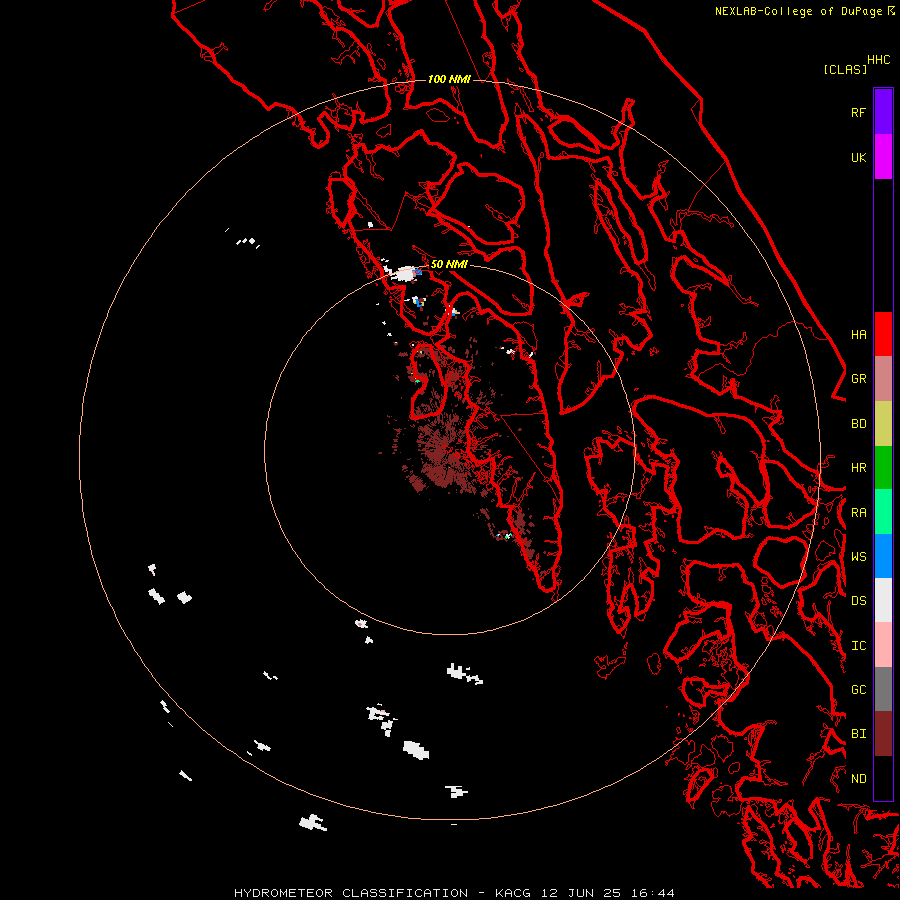Click the BI legend label
Screen dimensions: 900x900
click(858, 734)
